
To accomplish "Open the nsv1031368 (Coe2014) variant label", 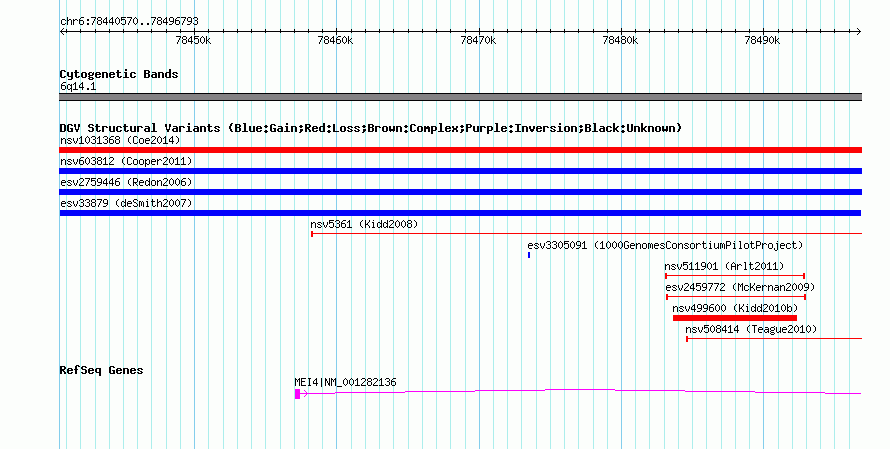I will point(120,140).
